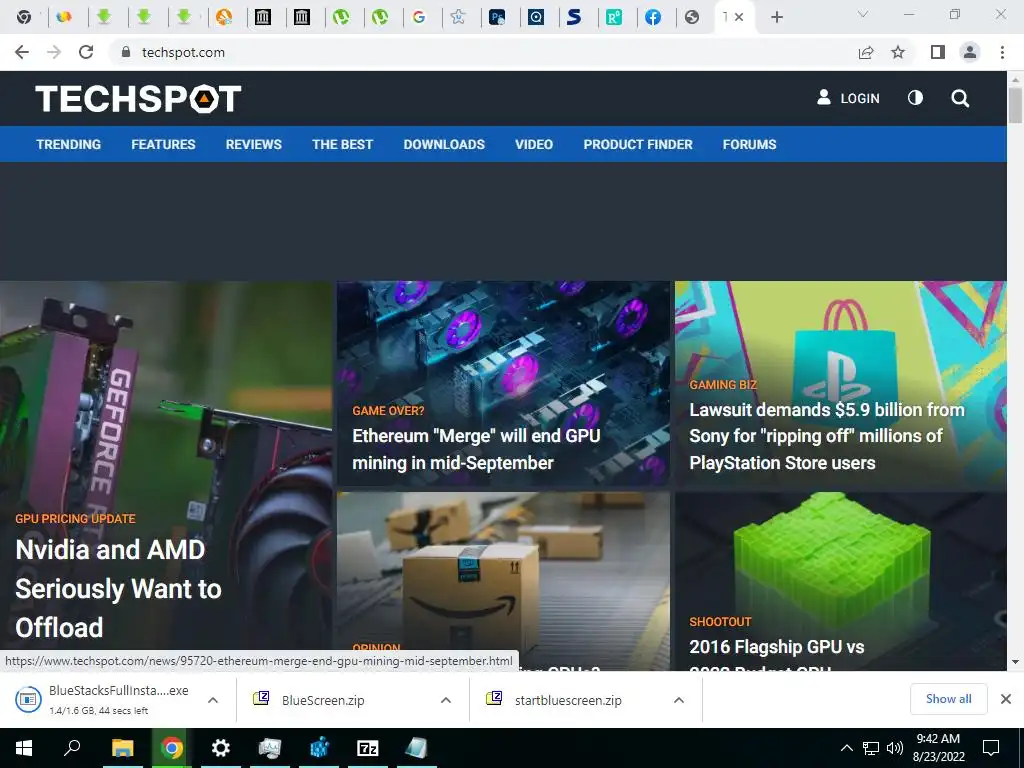Click the address bar showing techspot.com
Screen dimensions: 1024x768
pyautogui.click(x=483, y=52)
